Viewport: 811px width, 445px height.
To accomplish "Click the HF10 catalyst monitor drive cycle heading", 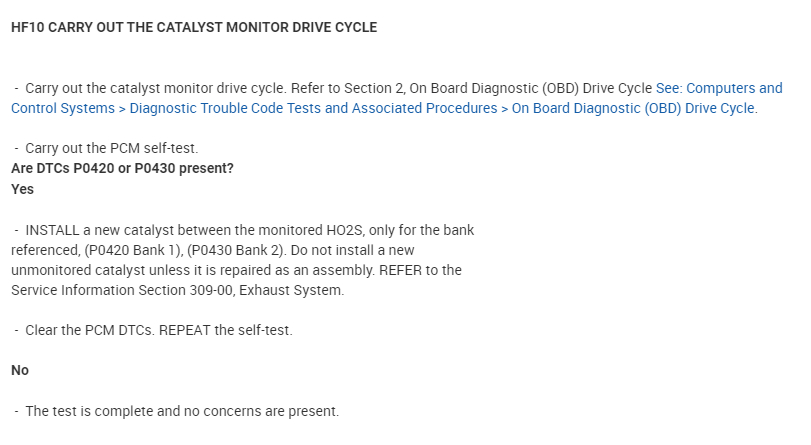I will 194,28.
